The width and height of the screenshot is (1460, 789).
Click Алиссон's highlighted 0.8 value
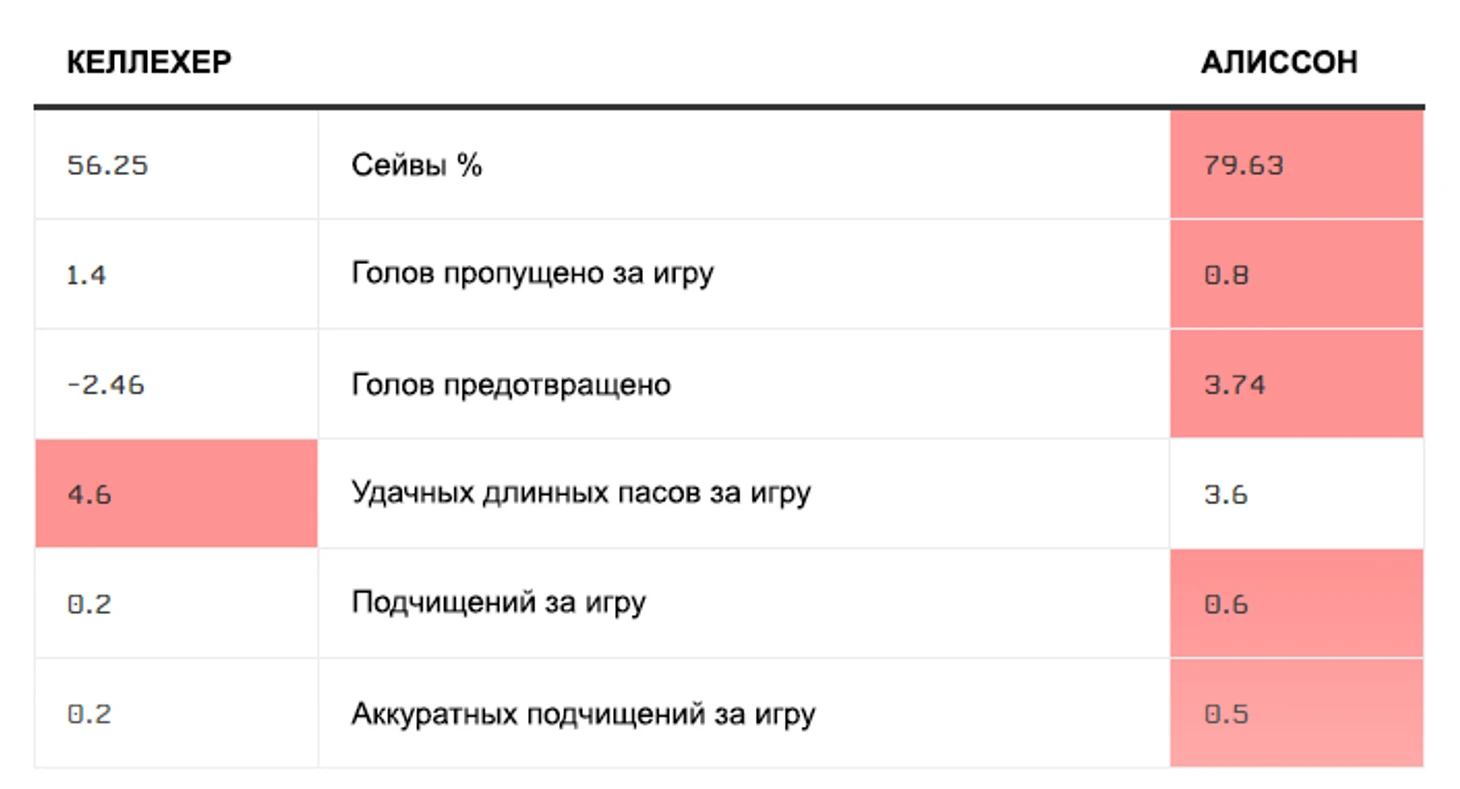tap(1296, 275)
